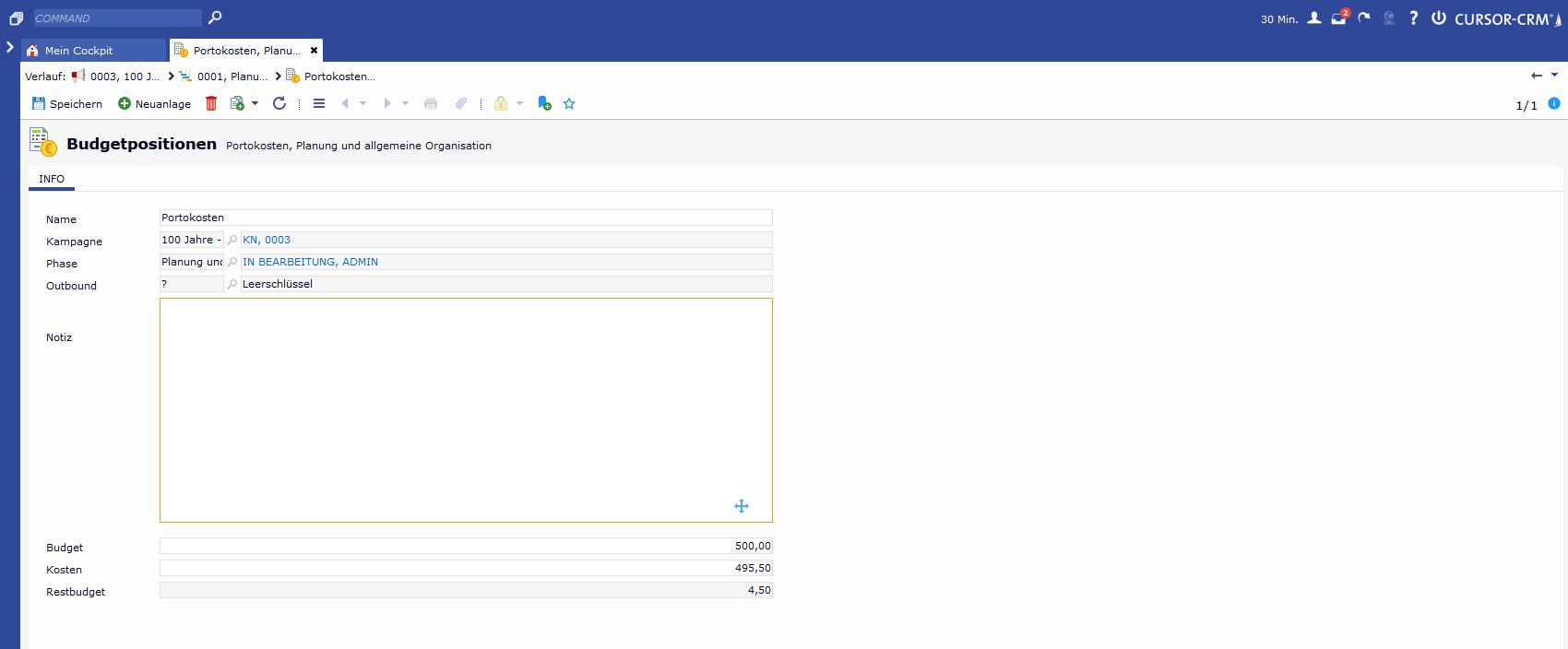Image resolution: width=1568 pixels, height=649 pixels.
Task: Open the history dropdown beside back arrow
Action: (x=1554, y=76)
